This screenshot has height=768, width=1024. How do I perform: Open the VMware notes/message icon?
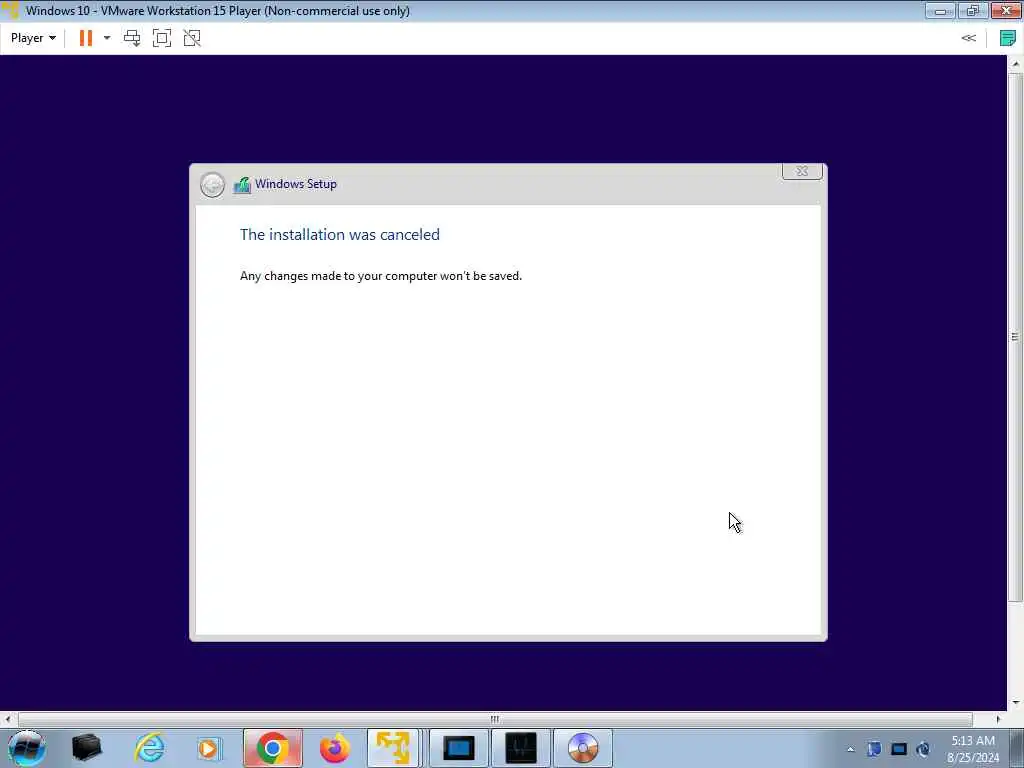pyautogui.click(x=1008, y=38)
